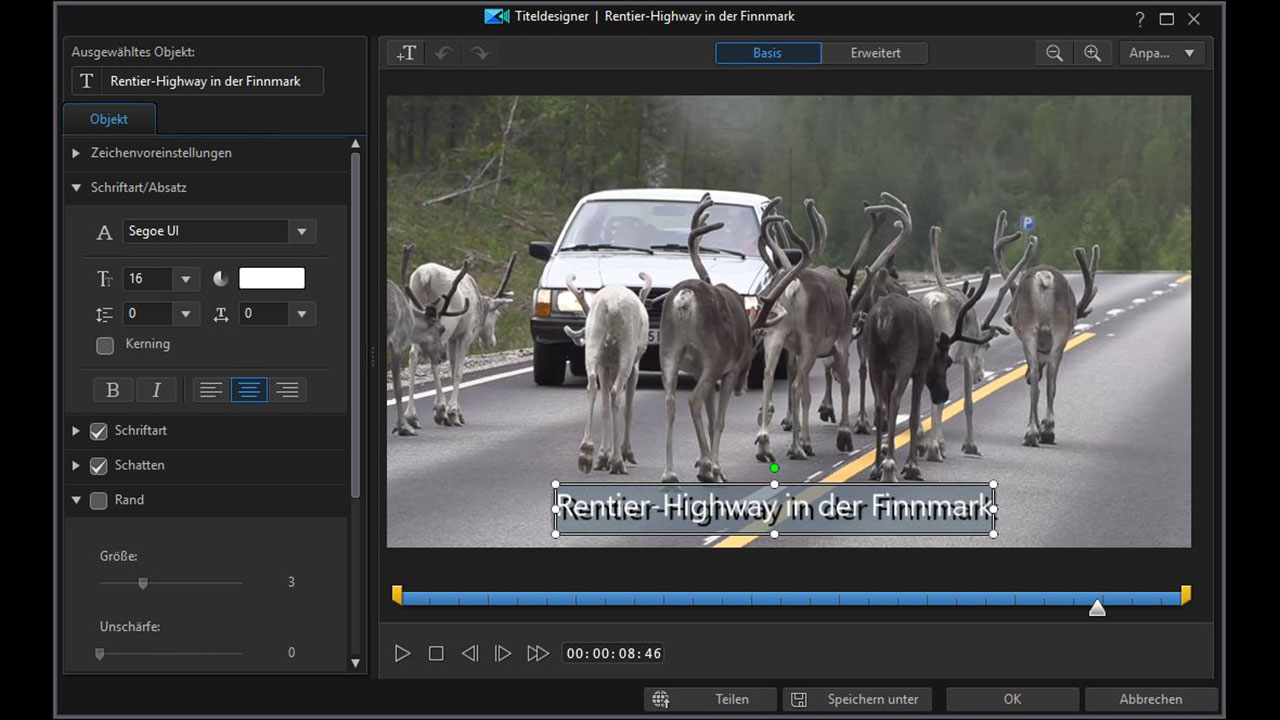Open the Segoe UI font dropdown
The width and height of the screenshot is (1280, 720).
pos(301,232)
